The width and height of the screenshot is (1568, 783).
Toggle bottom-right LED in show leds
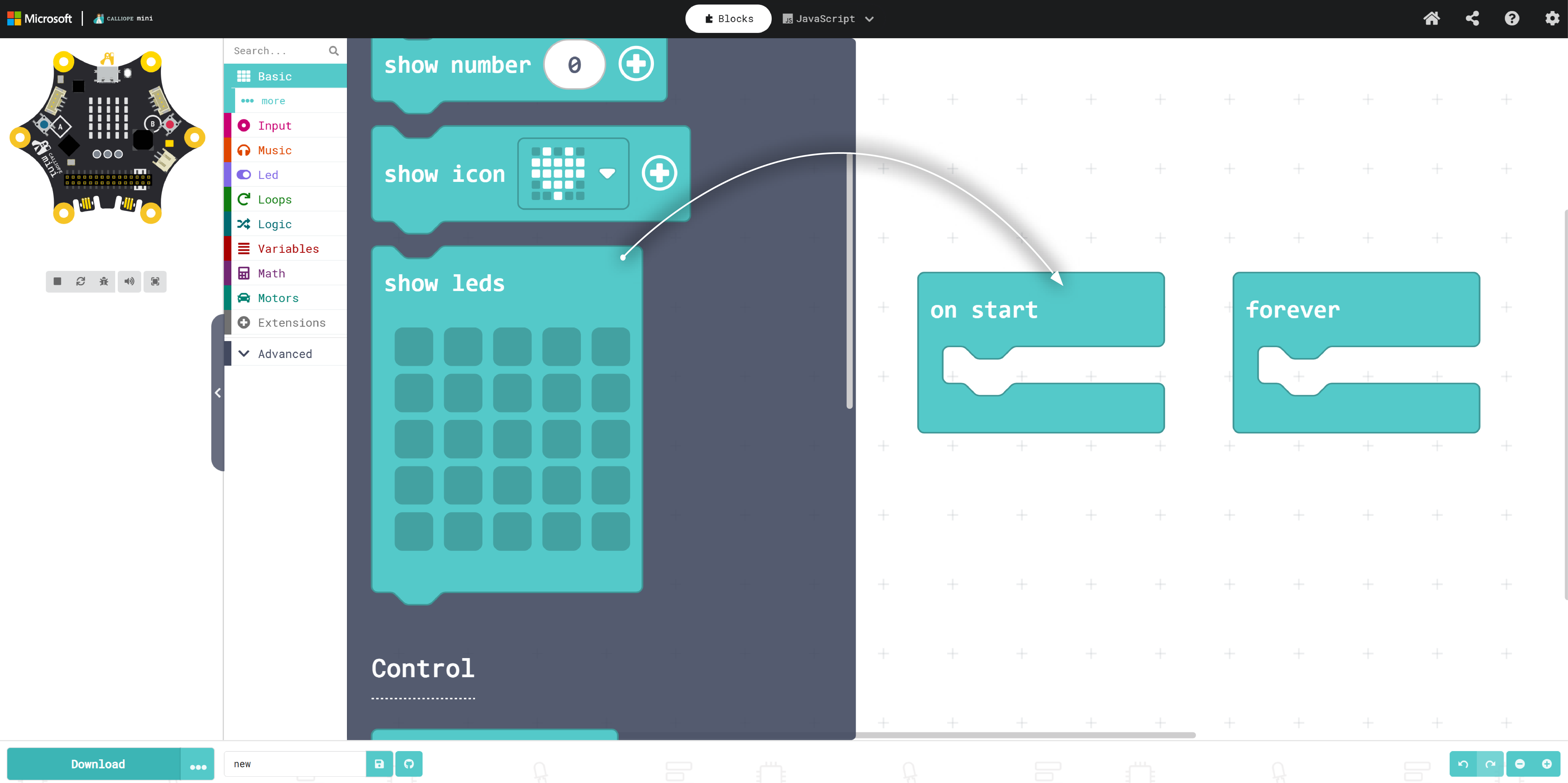pos(611,532)
